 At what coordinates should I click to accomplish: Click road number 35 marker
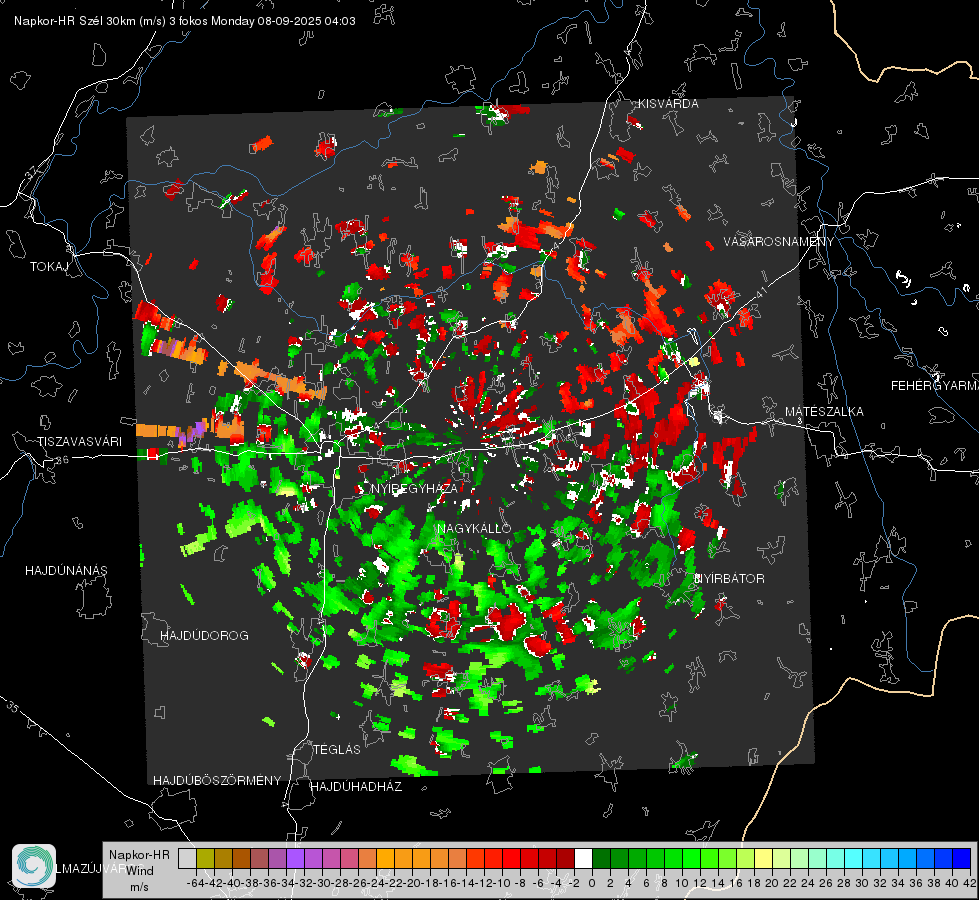[12, 706]
